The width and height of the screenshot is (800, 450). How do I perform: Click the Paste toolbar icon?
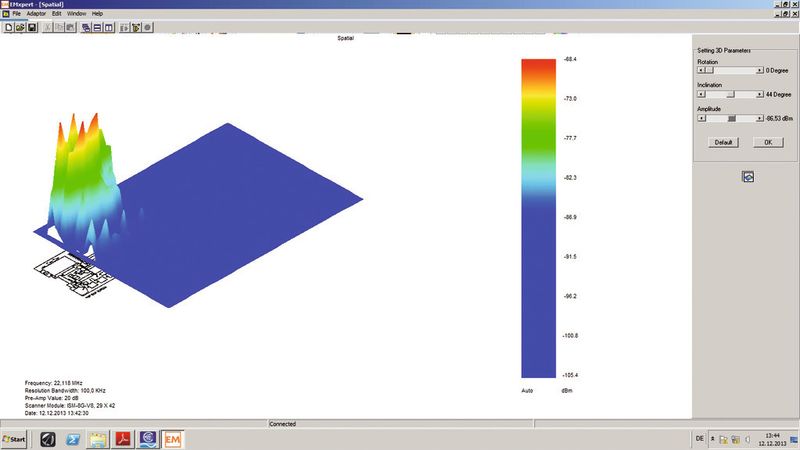(x=71, y=28)
